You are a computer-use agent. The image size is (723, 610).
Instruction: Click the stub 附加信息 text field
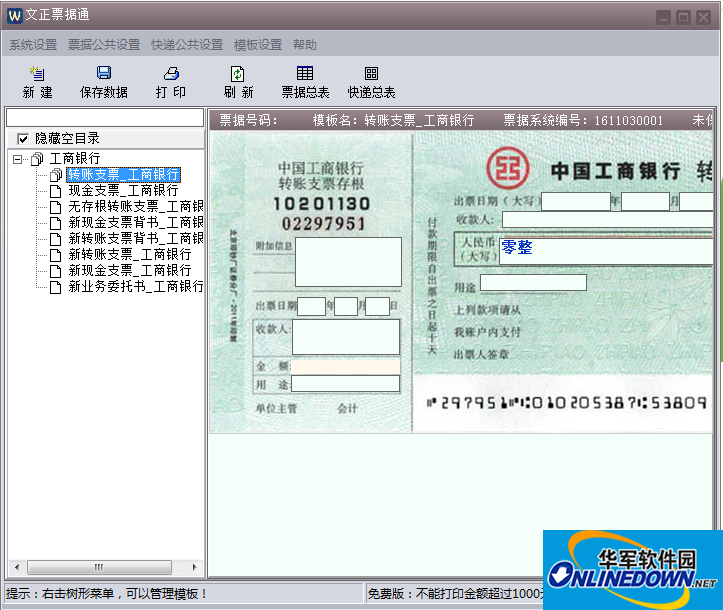(x=348, y=262)
